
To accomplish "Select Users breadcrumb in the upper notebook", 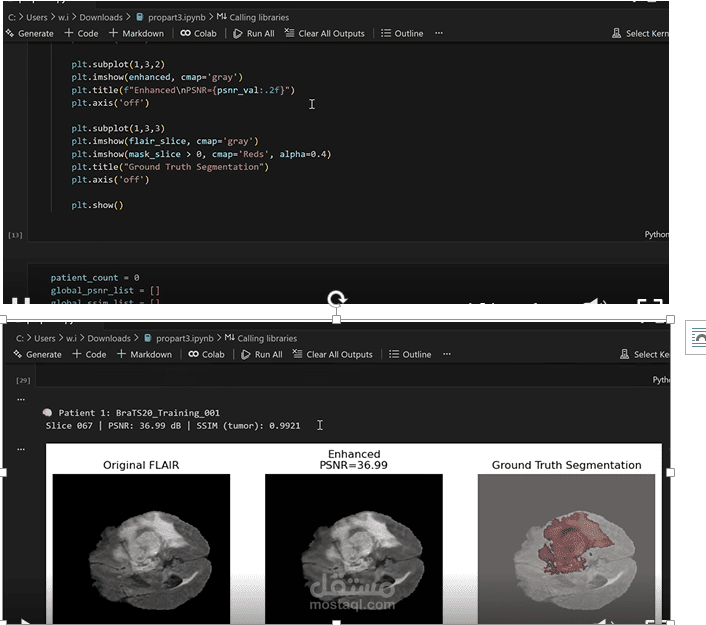I will (x=36, y=18).
